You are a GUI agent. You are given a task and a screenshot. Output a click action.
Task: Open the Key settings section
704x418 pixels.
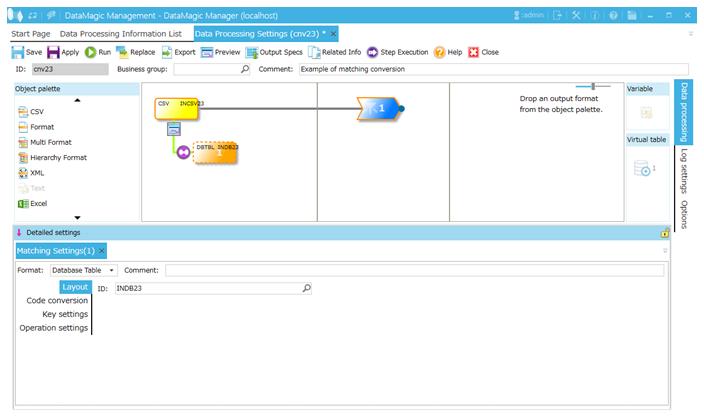click(x=65, y=314)
